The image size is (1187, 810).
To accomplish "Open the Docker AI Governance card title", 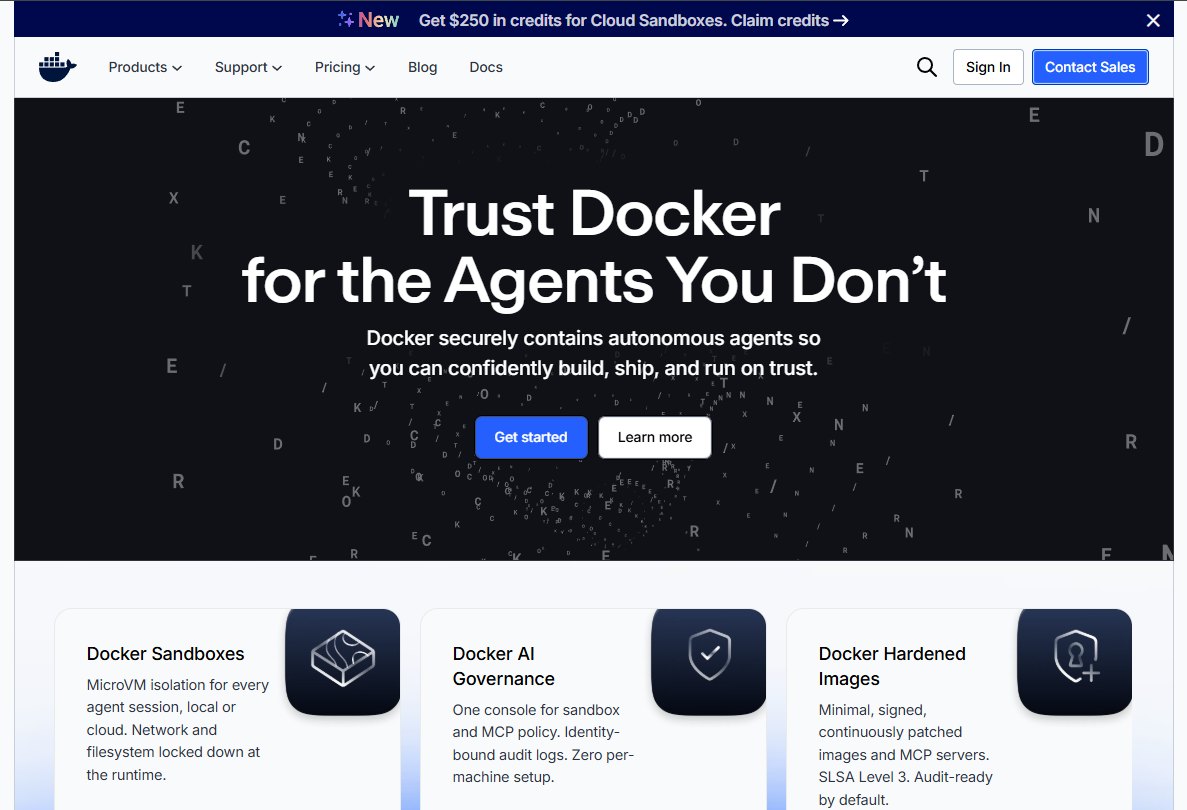I will 504,666.
